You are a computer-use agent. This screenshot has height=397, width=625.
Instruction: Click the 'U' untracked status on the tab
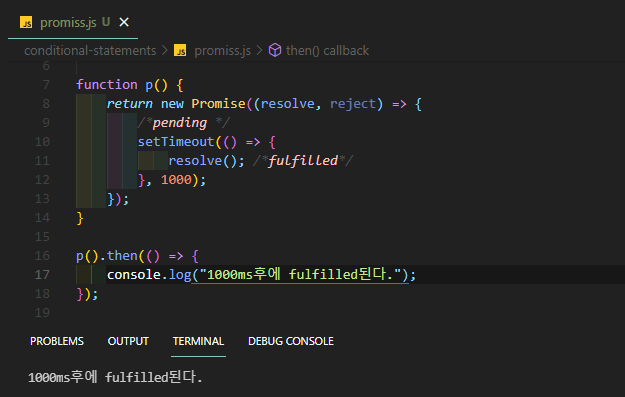pyautogui.click(x=106, y=22)
